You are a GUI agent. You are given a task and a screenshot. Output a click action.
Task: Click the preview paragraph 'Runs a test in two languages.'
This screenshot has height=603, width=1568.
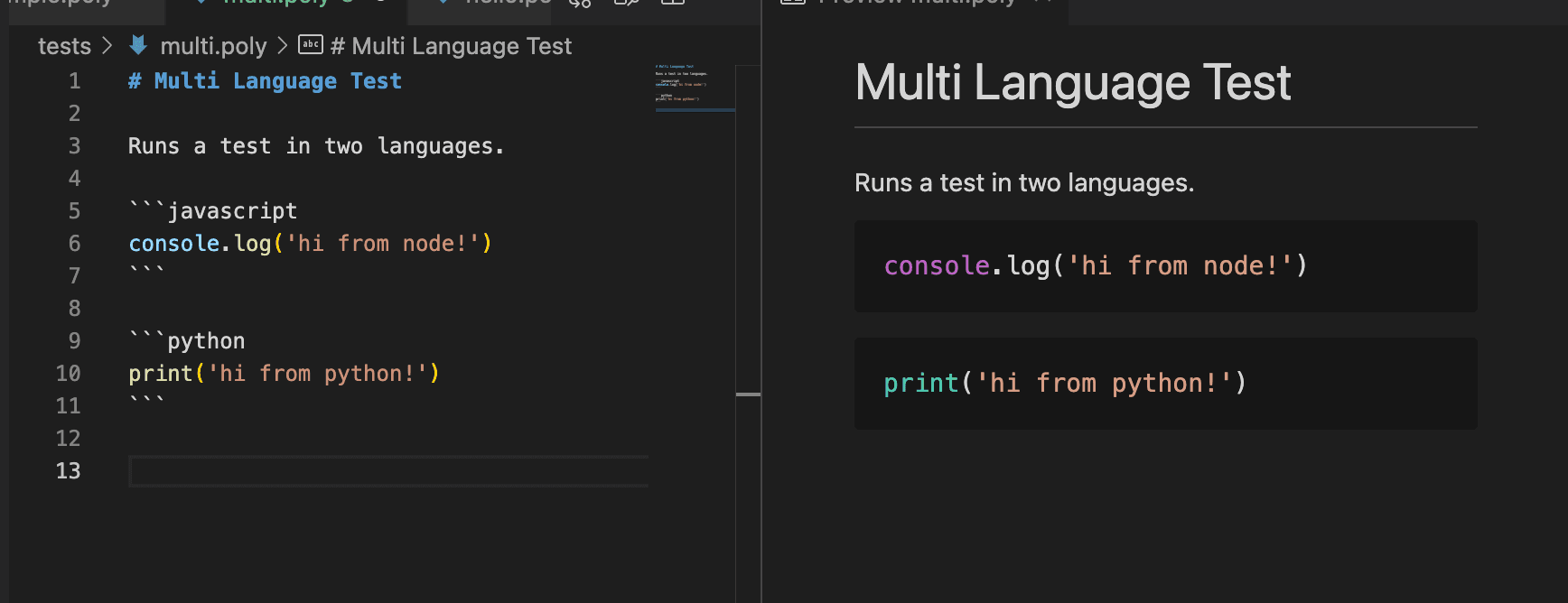[1024, 183]
